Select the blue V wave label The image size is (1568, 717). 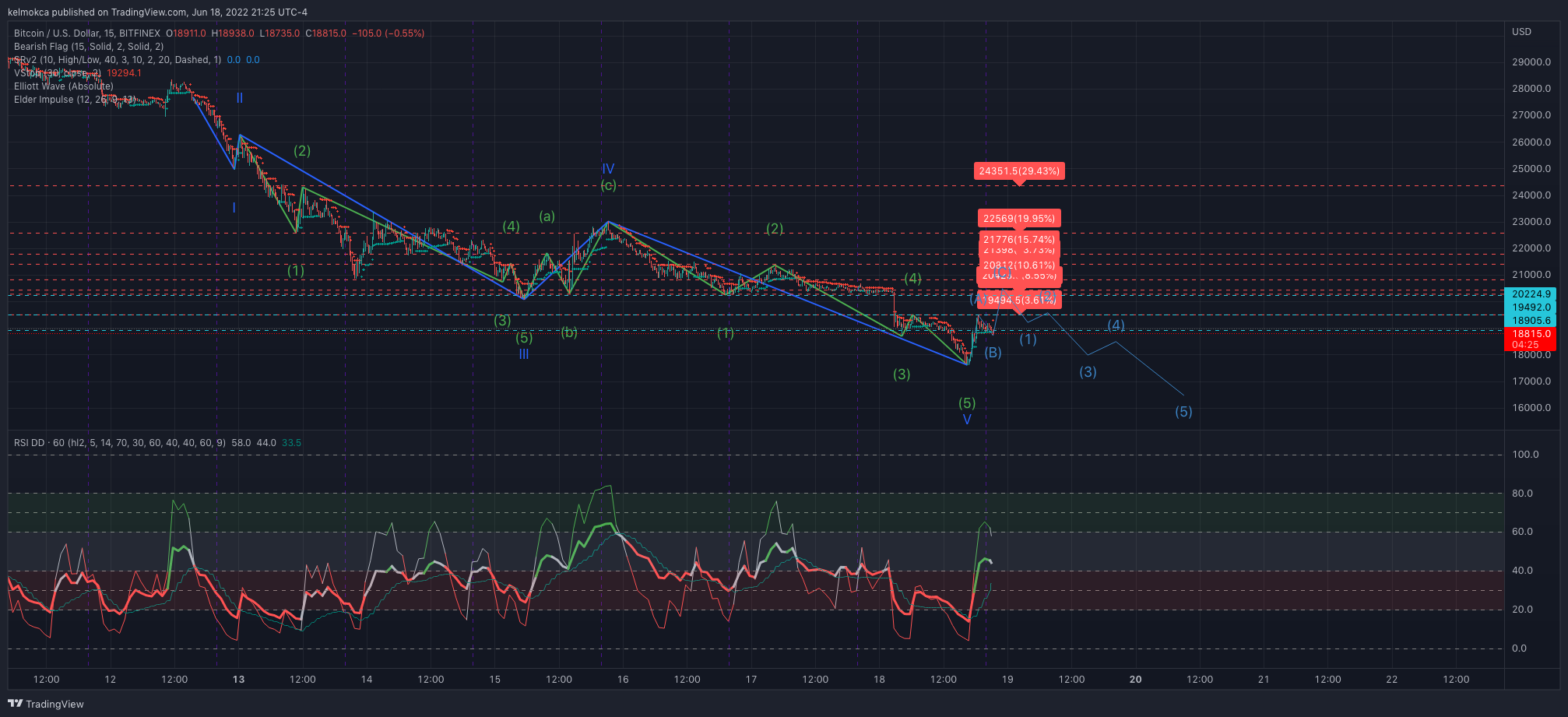click(x=967, y=420)
